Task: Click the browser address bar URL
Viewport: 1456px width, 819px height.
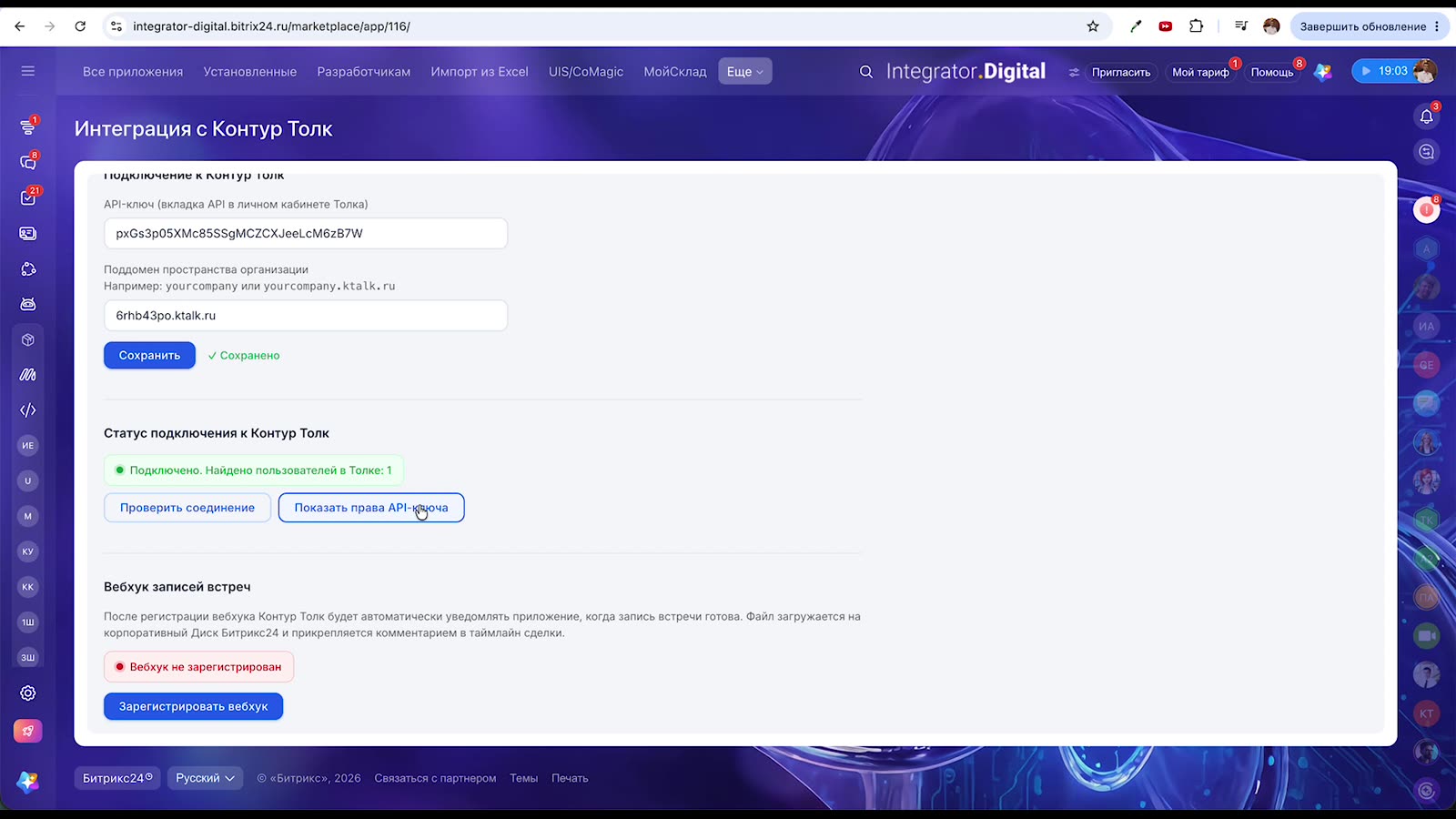Action: point(271,26)
